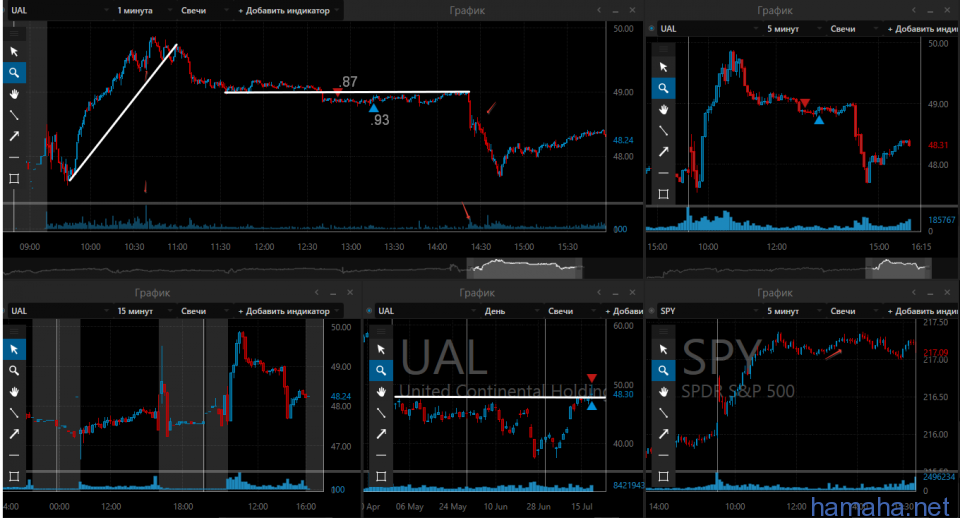
Task: Click the navigator range slider under UAL 1-minute chart
Action: [x=524, y=268]
